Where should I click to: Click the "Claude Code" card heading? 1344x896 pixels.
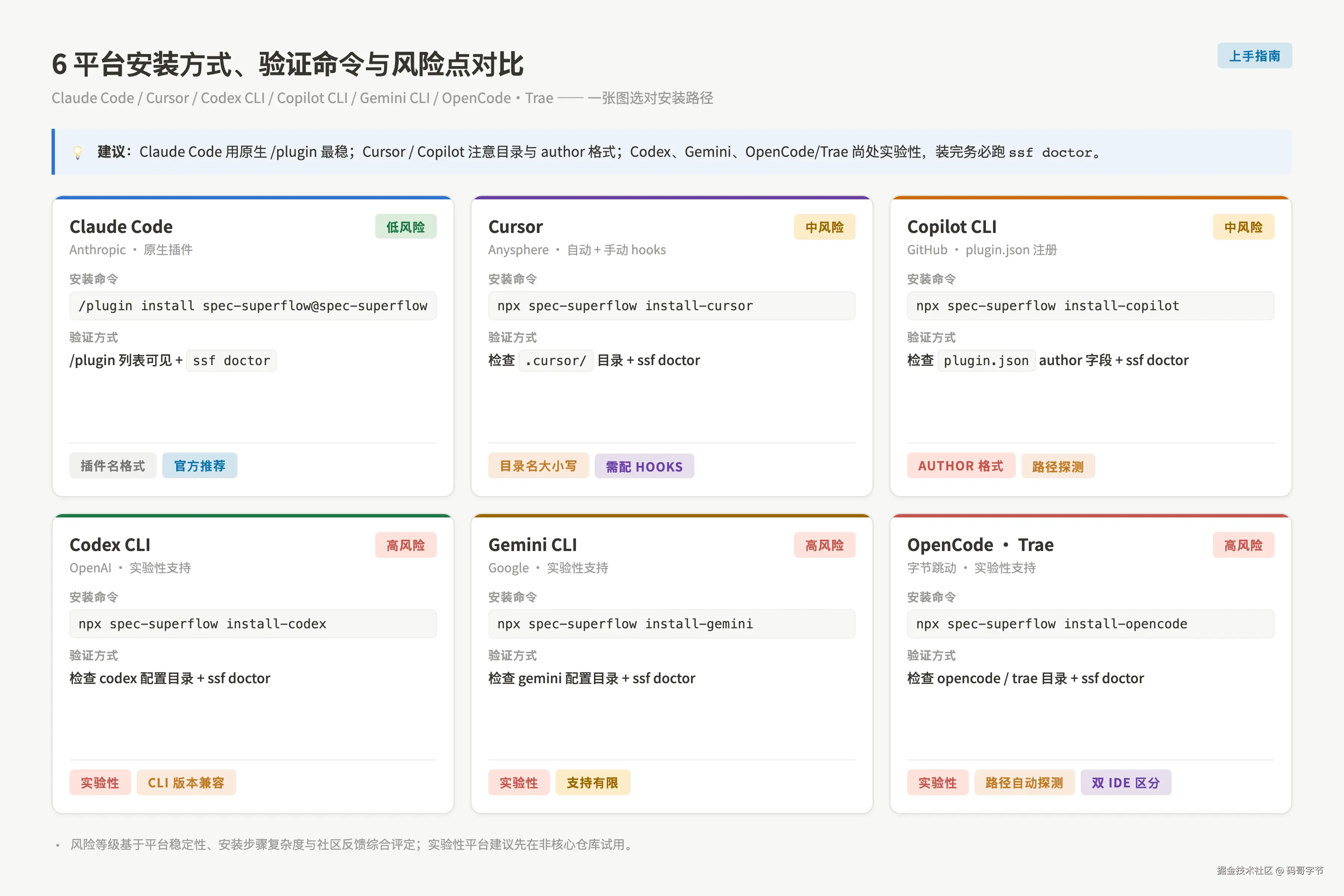[x=121, y=227]
